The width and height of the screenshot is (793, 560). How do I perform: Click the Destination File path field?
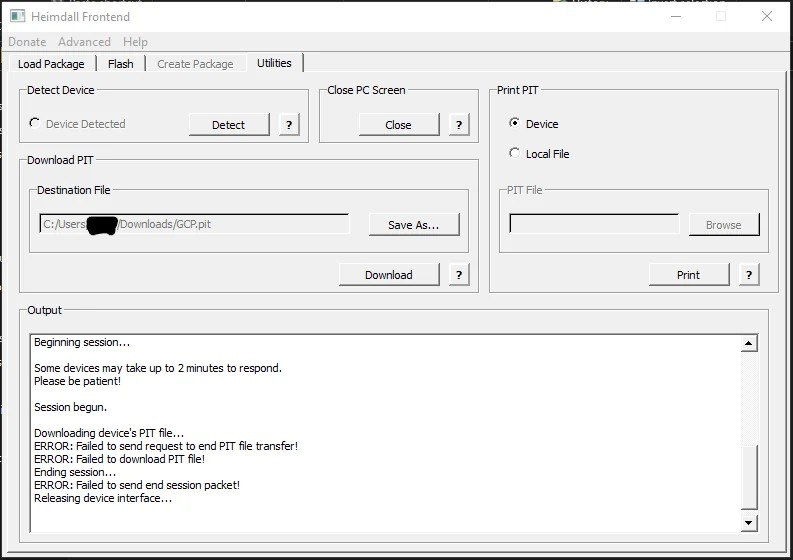pos(194,224)
